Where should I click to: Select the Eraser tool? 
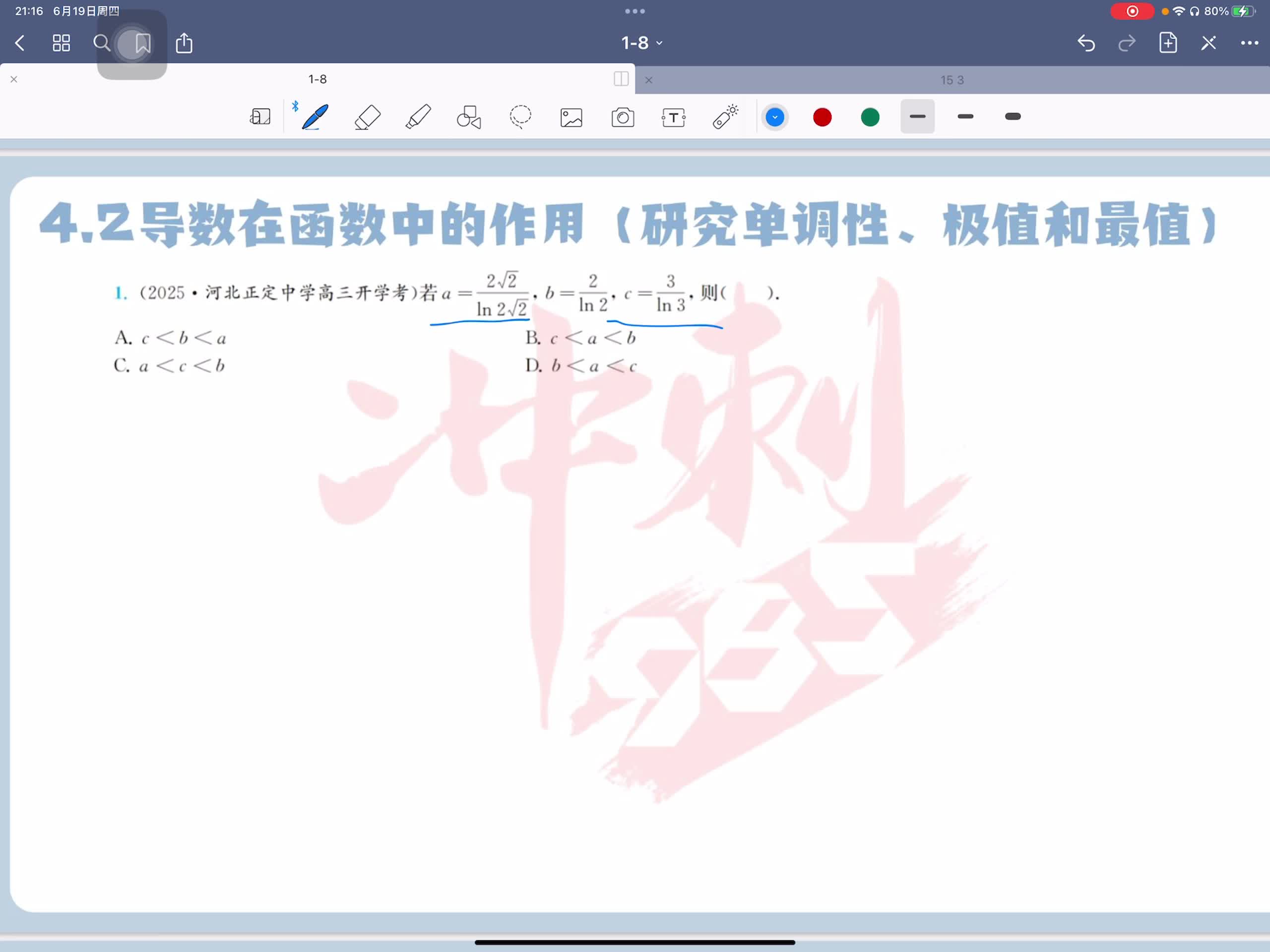point(368,117)
